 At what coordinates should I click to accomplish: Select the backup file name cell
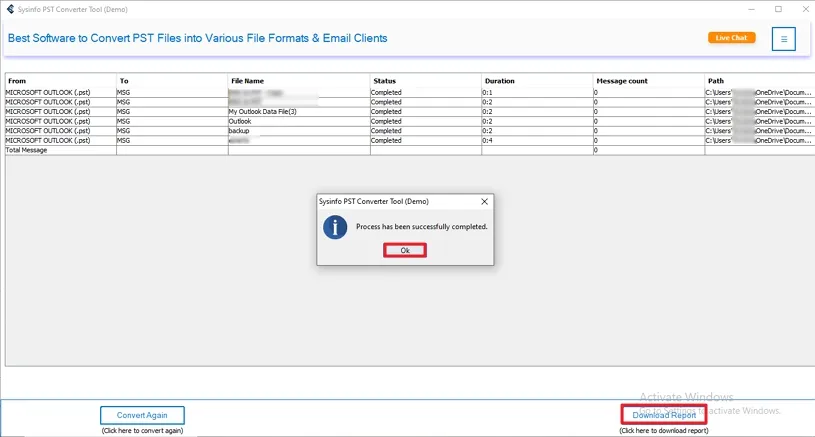(299, 131)
